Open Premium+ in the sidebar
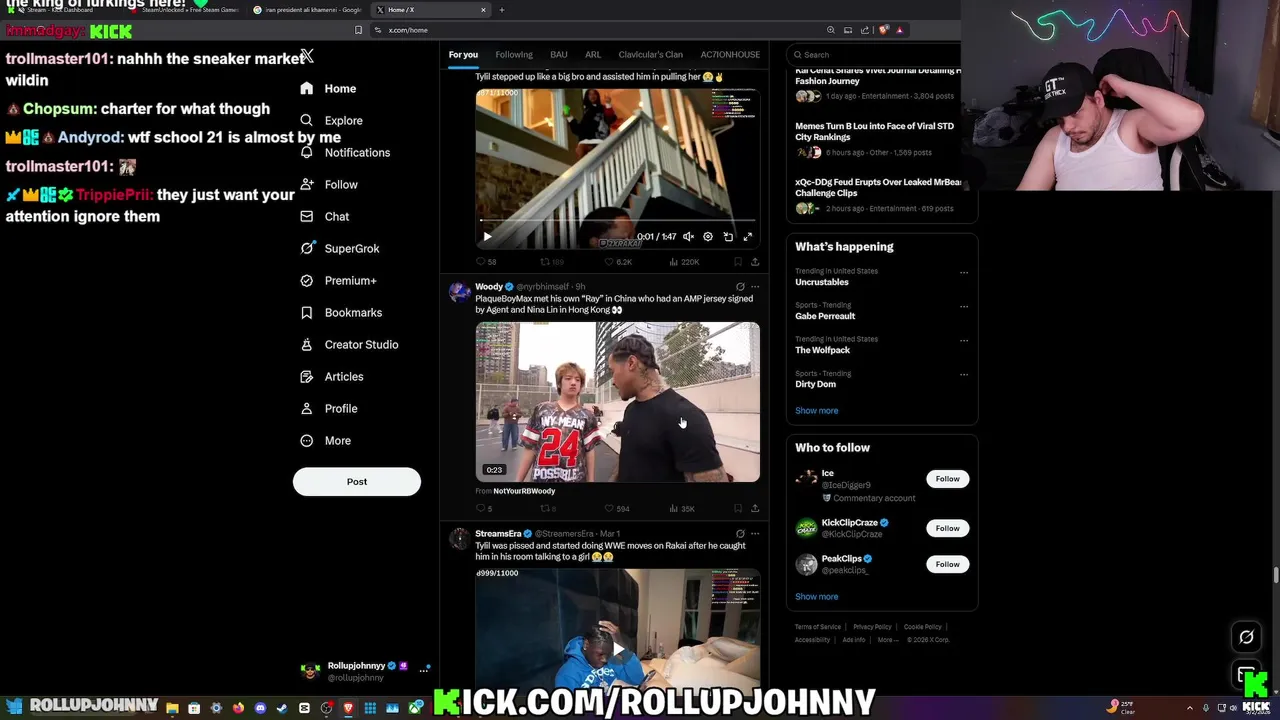The width and height of the screenshot is (1280, 720). pyautogui.click(x=339, y=280)
